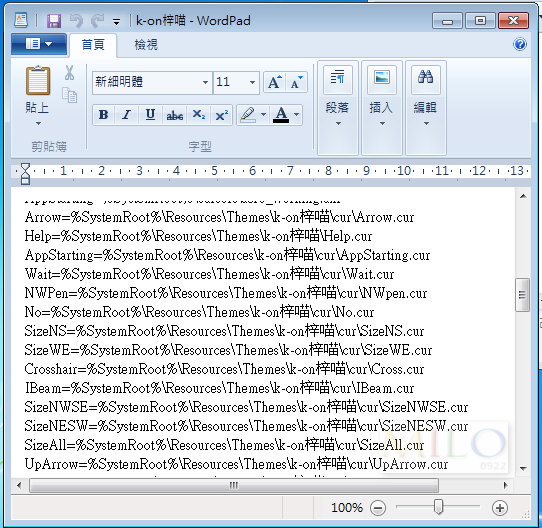Click the 編輯 binoculars icon
The width and height of the screenshot is (542, 528).
pos(426,80)
